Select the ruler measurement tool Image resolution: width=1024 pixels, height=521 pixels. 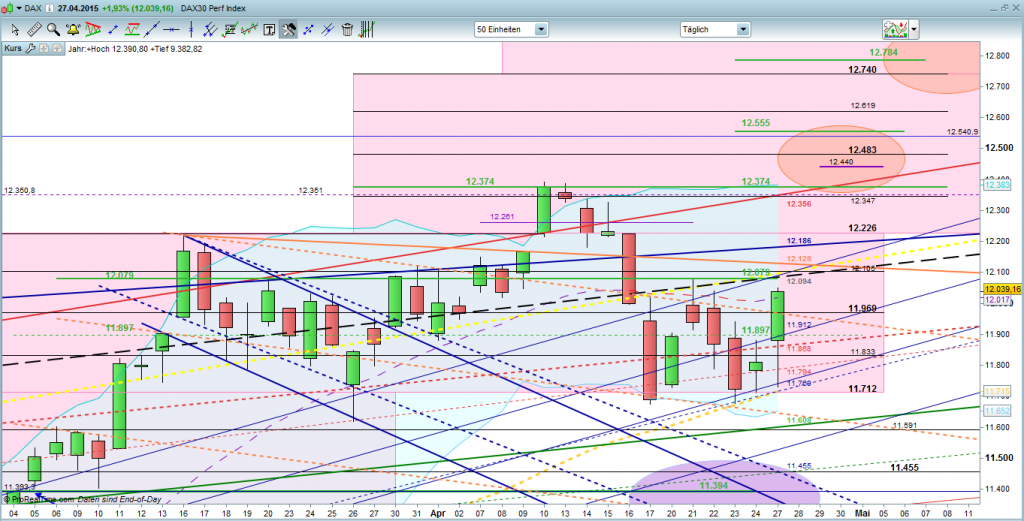(33, 29)
